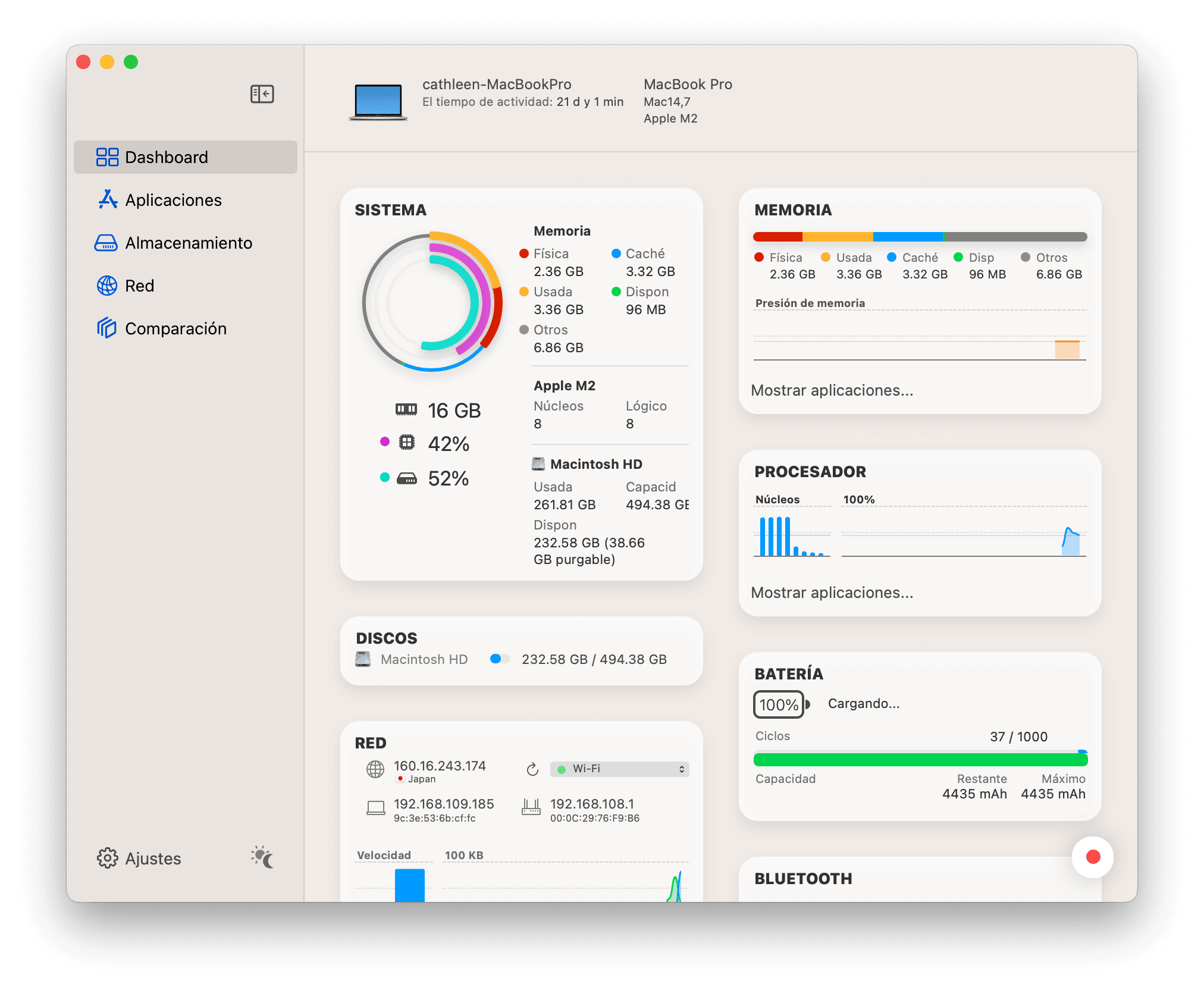1204x990 pixels.
Task: Click the local IP 192.168.109.185
Action: (444, 804)
